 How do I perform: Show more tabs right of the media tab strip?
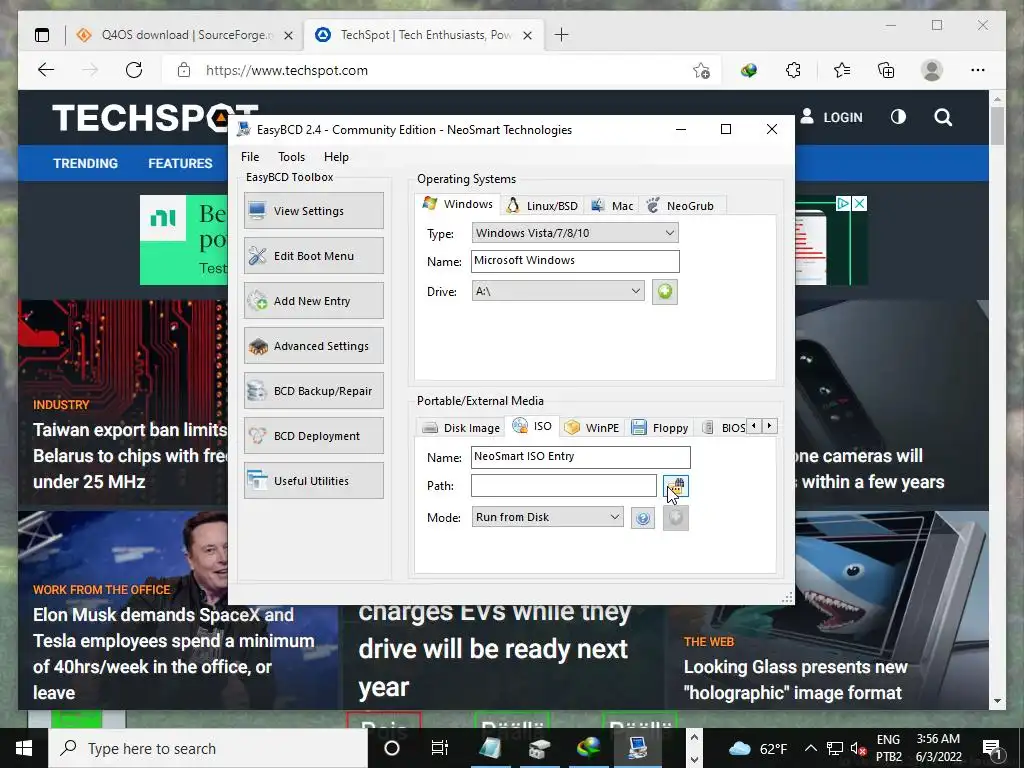pyautogui.click(x=770, y=426)
